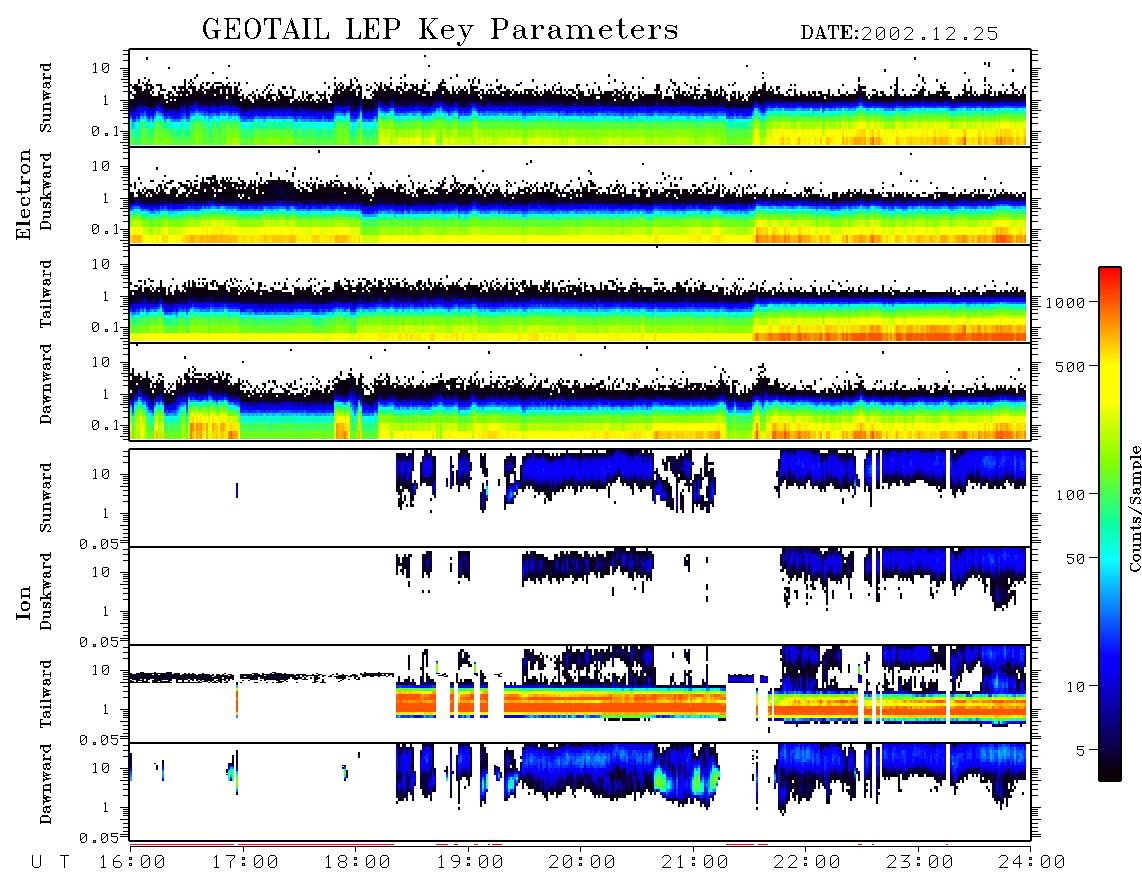Click the 20:00 time axis label
1142x880 pixels.
pos(582,862)
